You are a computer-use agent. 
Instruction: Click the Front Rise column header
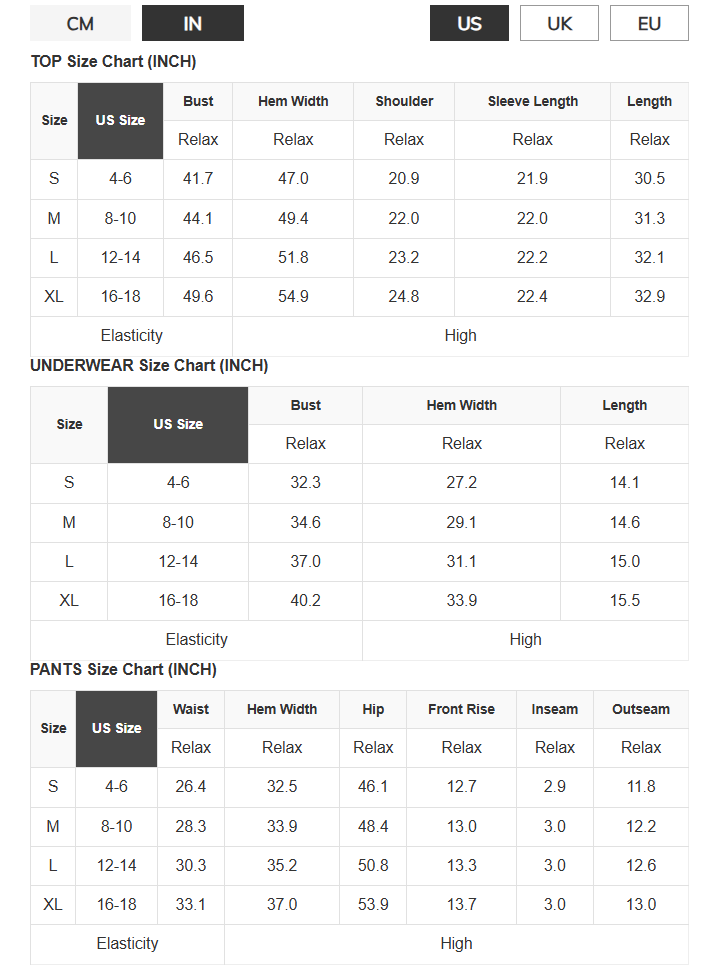click(x=461, y=709)
